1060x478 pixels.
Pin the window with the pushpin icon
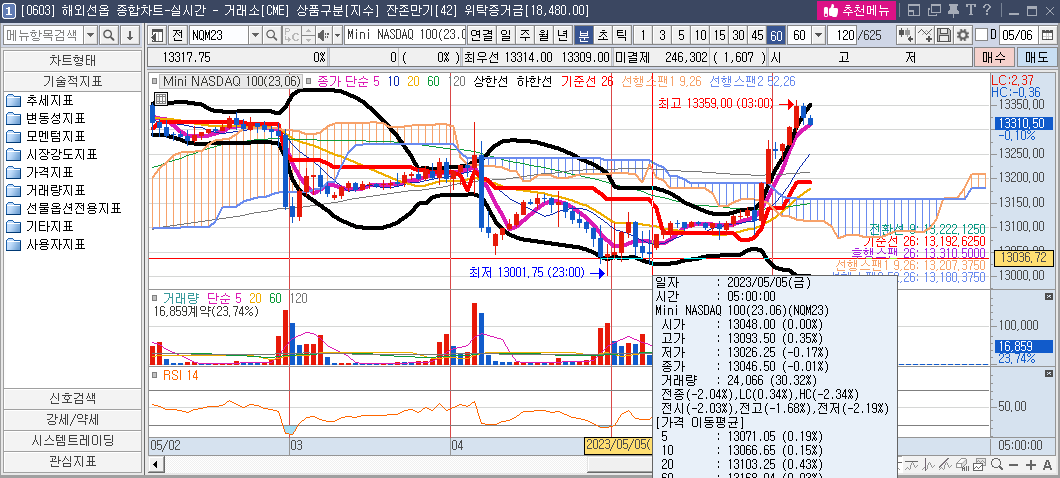[953, 10]
